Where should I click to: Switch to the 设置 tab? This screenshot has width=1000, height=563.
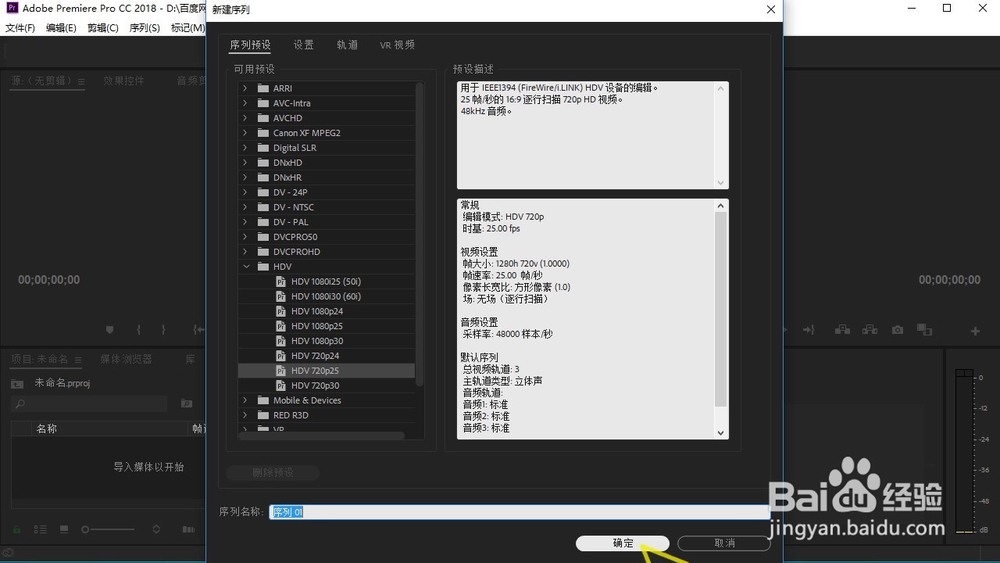304,45
